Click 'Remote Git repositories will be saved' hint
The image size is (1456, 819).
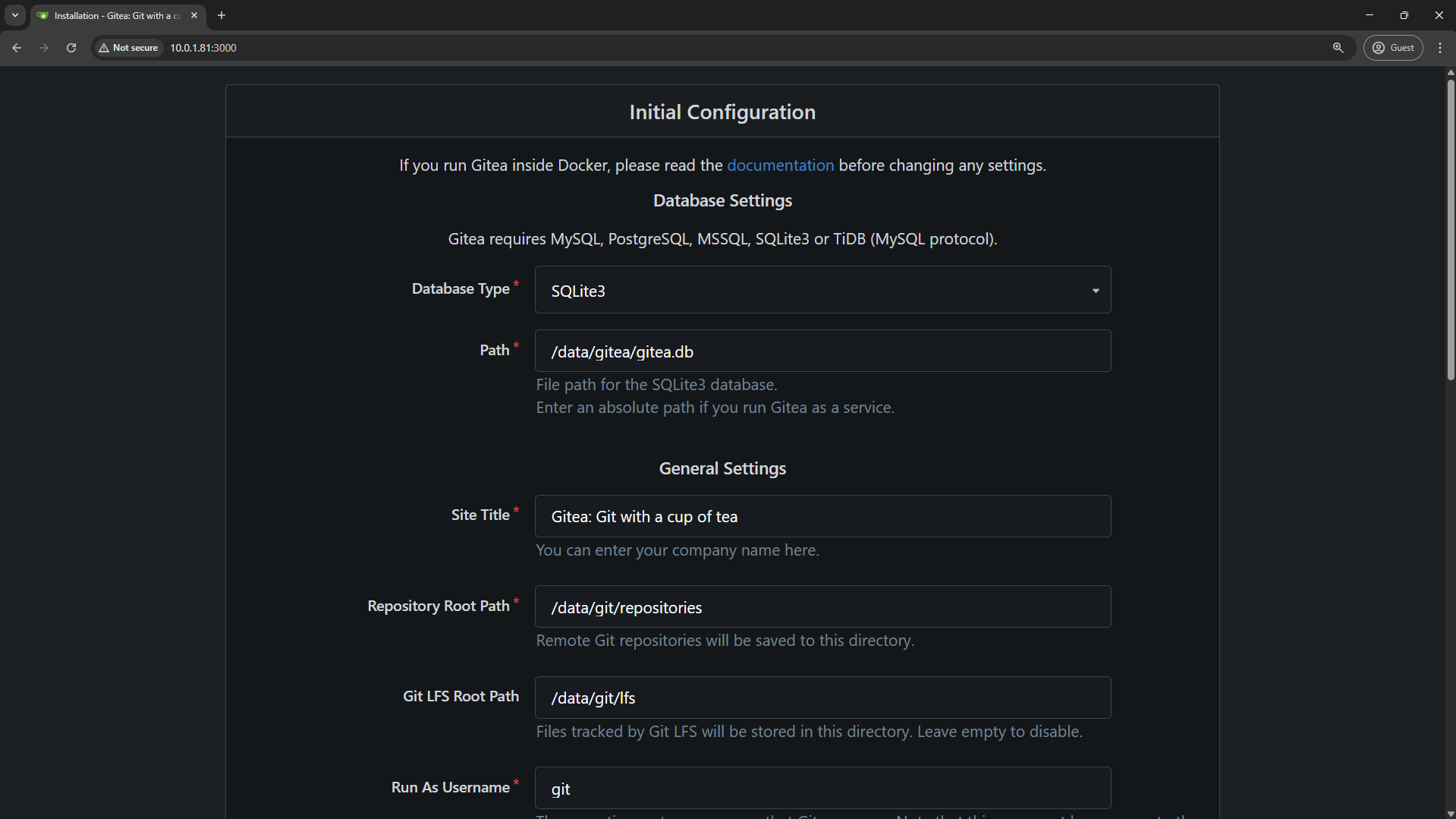click(x=725, y=641)
